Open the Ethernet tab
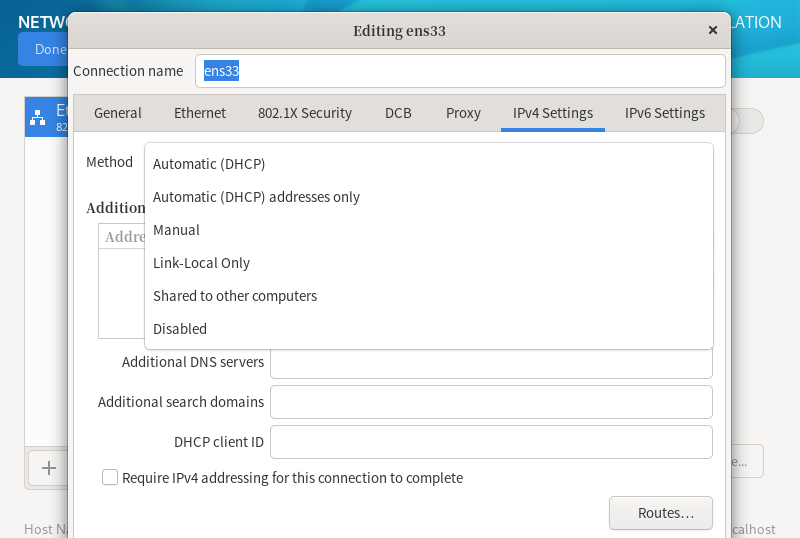The width and height of the screenshot is (800, 538). point(200,113)
